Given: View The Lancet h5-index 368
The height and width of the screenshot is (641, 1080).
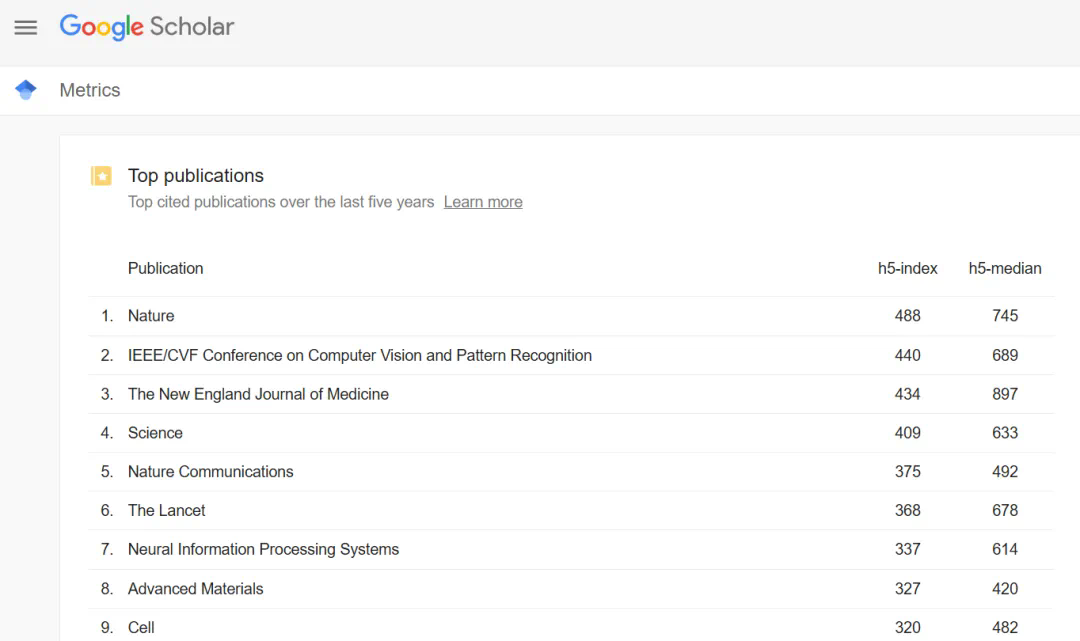Looking at the screenshot, I should point(907,511).
